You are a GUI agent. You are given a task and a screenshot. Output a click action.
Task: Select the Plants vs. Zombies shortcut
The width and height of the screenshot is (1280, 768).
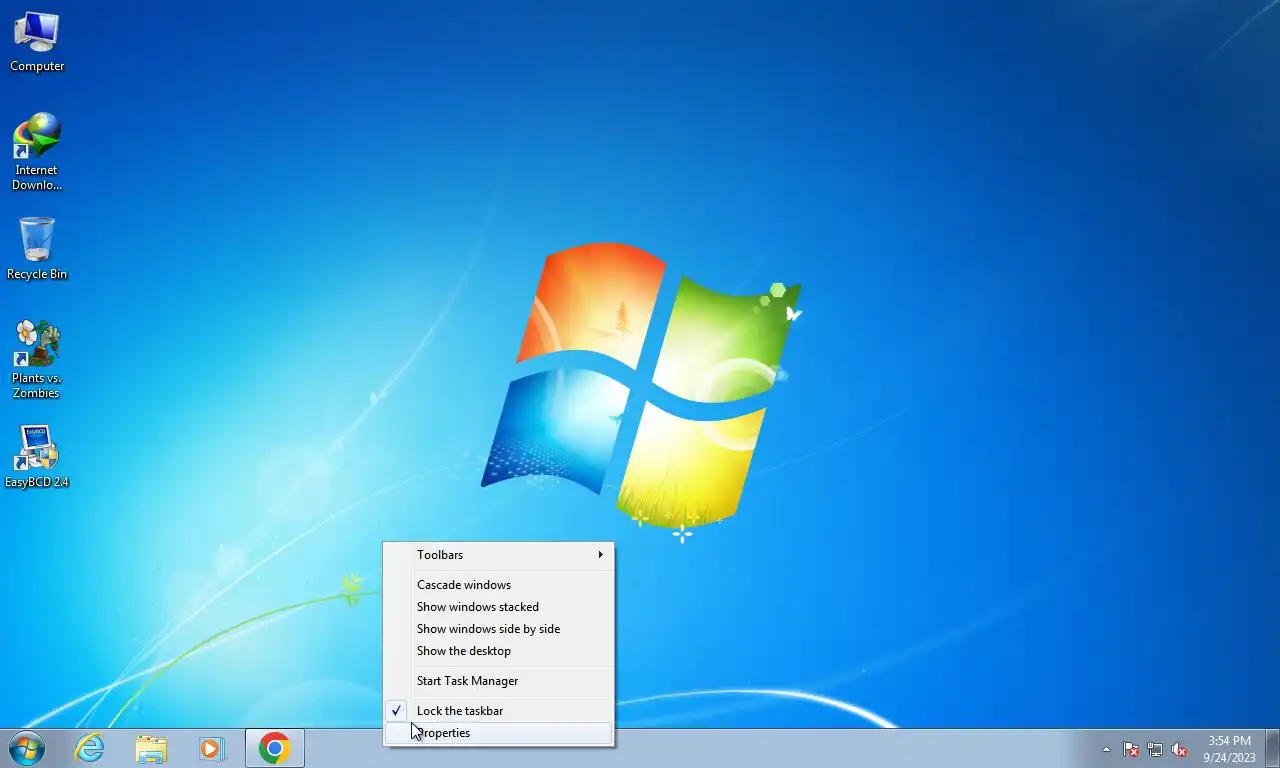(x=37, y=359)
